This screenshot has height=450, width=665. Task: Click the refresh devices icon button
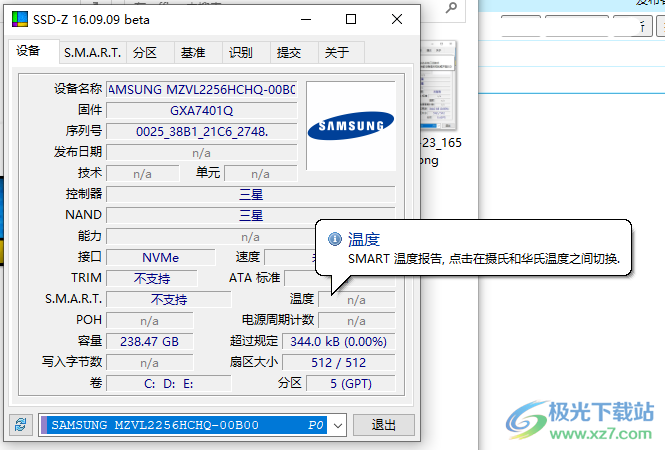pos(21,425)
